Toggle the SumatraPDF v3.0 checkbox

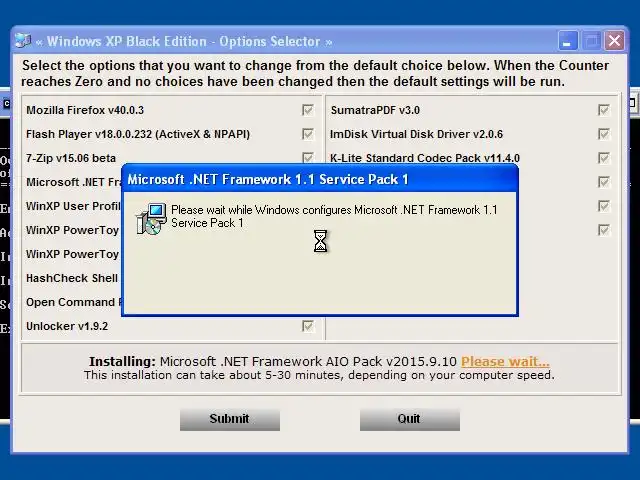(x=604, y=110)
